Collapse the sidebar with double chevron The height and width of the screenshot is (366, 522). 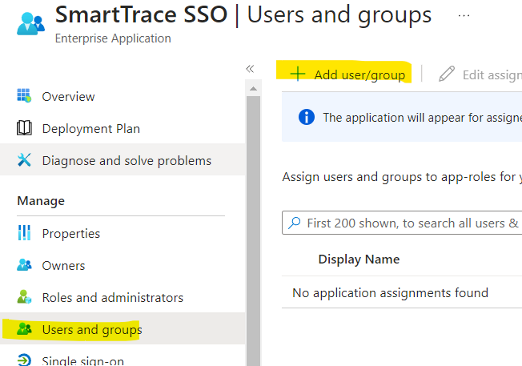[x=250, y=69]
